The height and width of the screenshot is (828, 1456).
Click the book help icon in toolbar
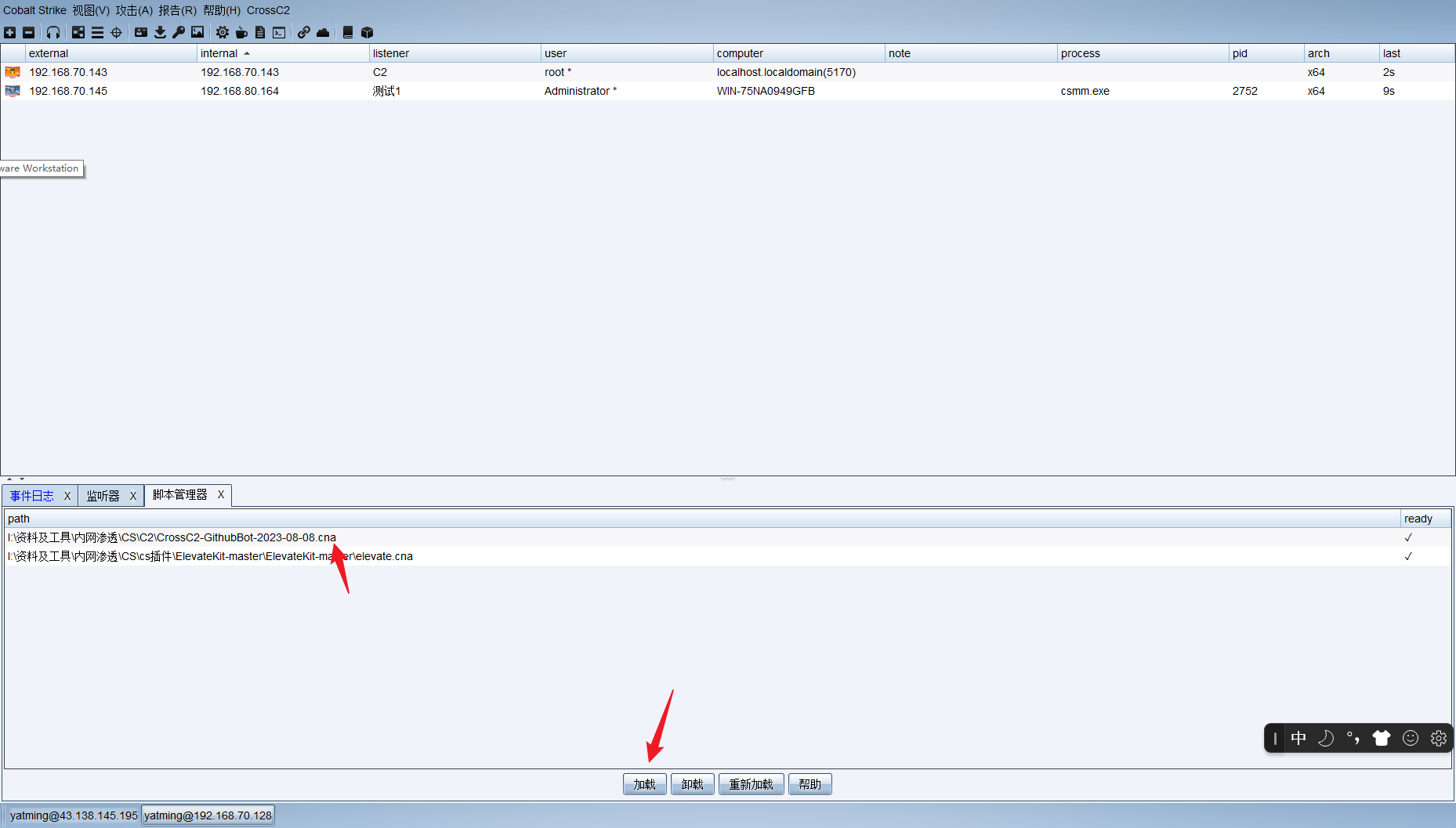348,32
